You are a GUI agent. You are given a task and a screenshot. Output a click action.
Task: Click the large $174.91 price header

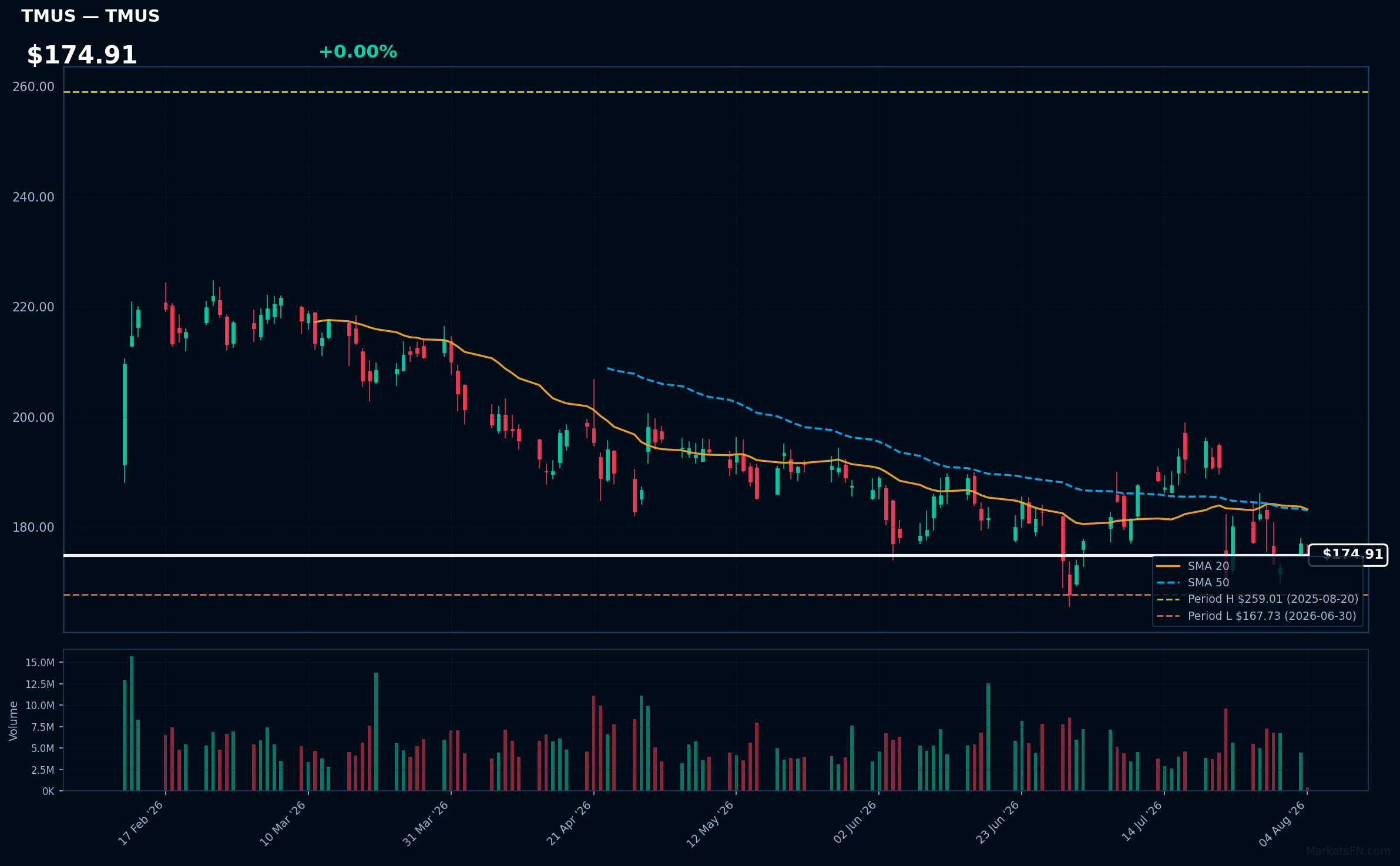[82, 55]
